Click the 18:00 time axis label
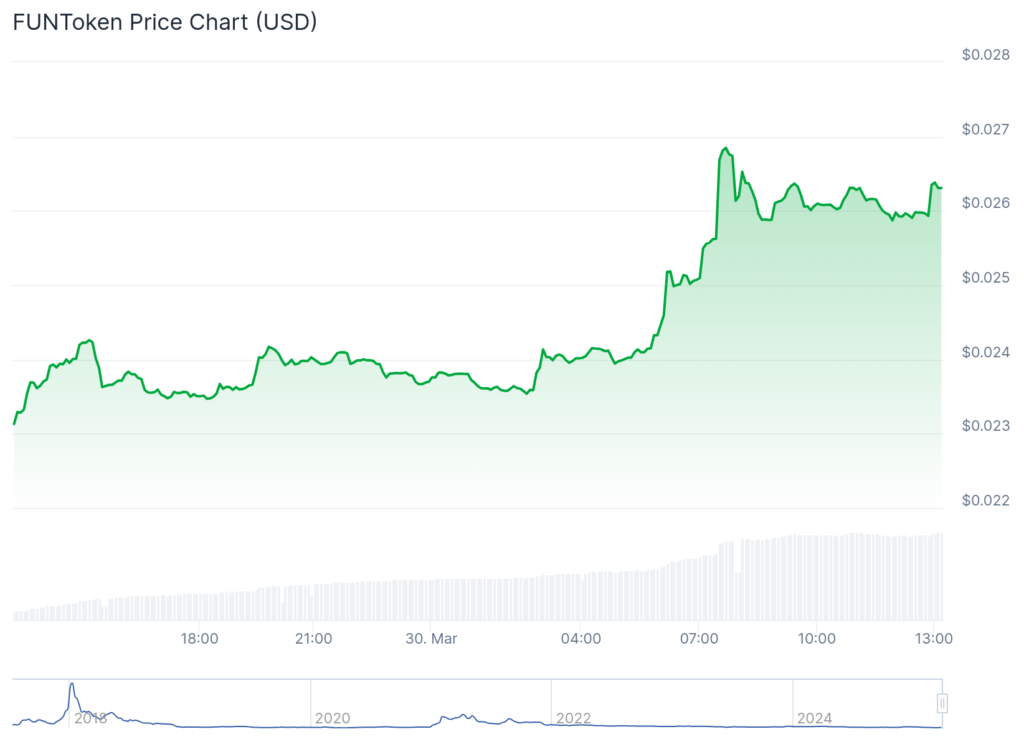This screenshot has width=1024, height=747. [x=199, y=638]
